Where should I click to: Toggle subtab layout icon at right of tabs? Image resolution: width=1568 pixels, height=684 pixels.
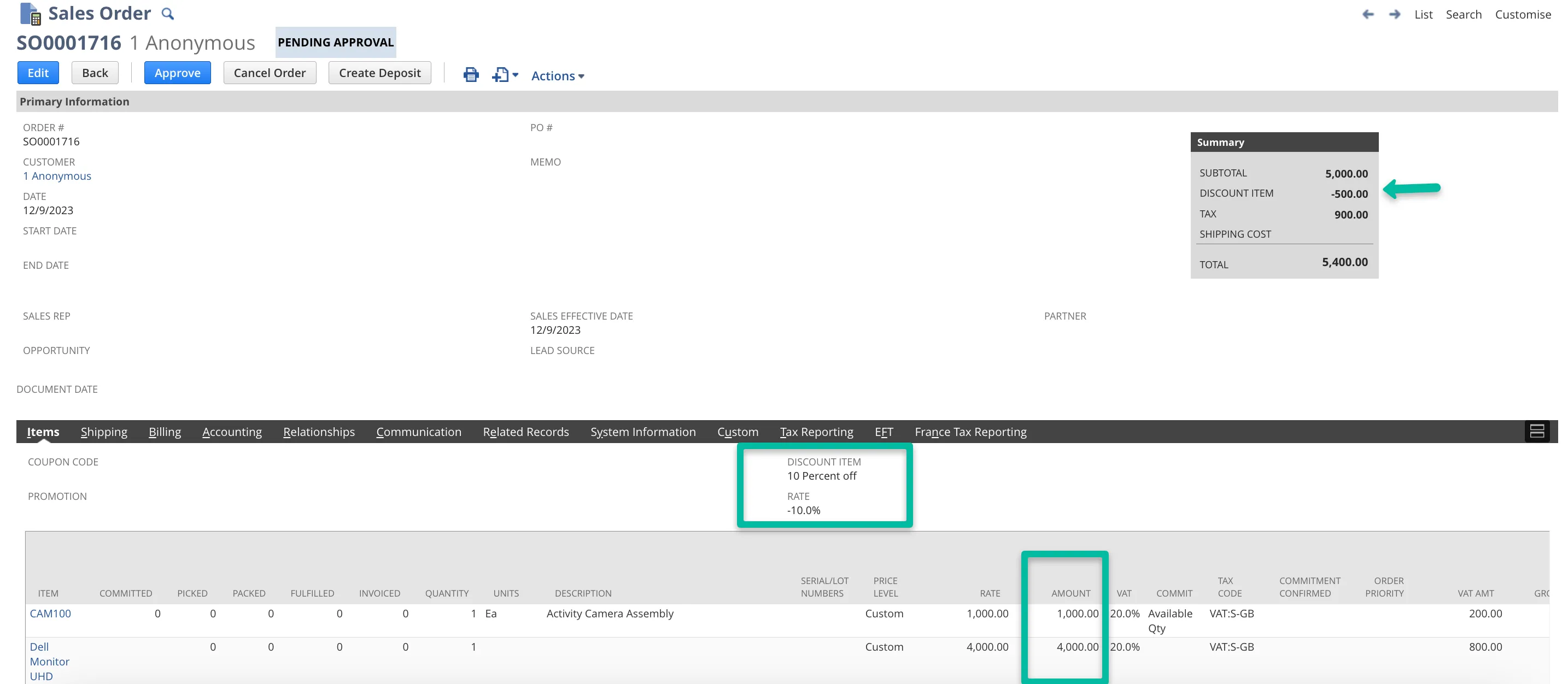pos(1537,431)
